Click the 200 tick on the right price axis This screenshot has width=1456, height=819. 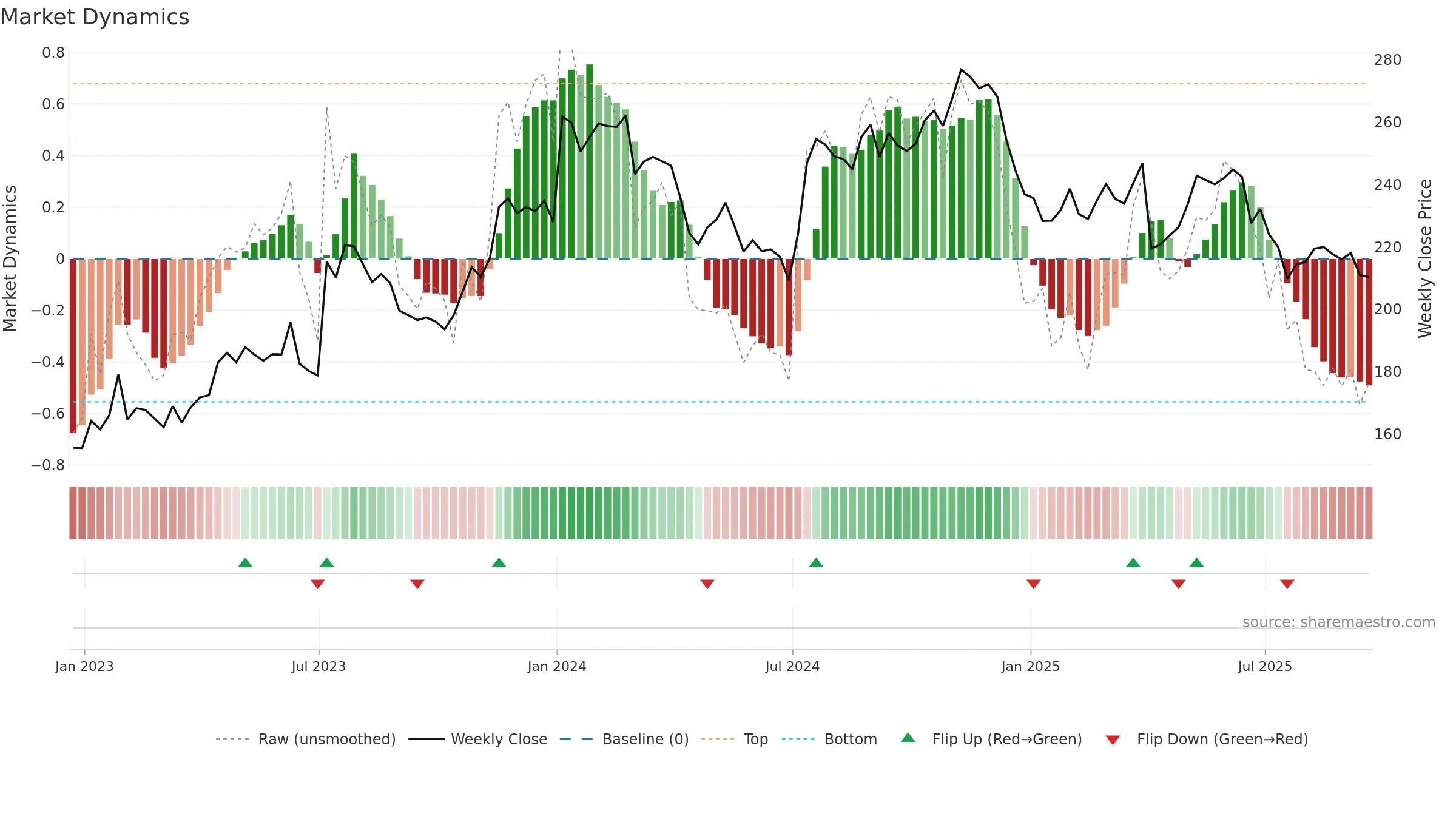[1388, 309]
